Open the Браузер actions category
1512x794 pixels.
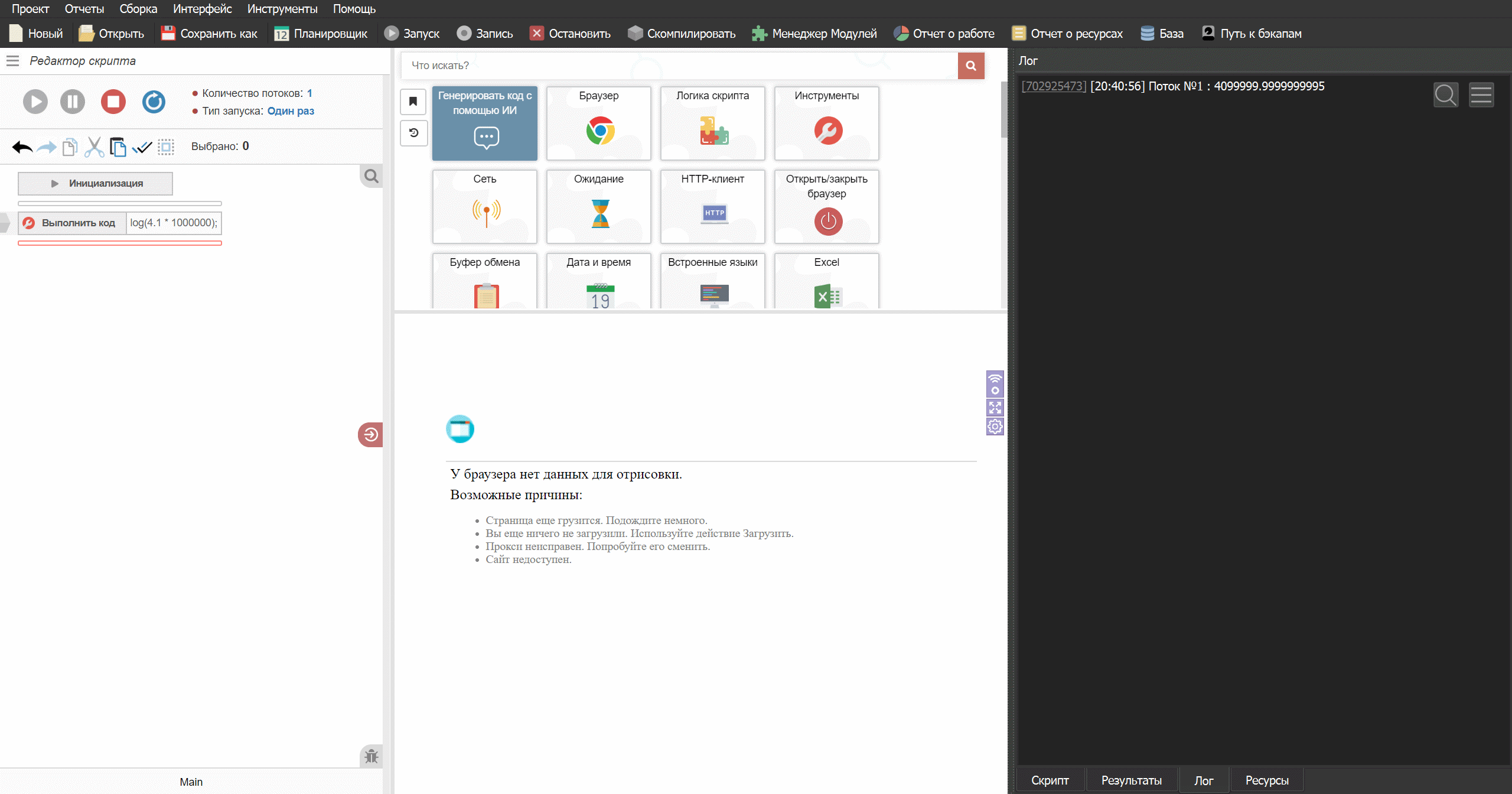[598, 123]
